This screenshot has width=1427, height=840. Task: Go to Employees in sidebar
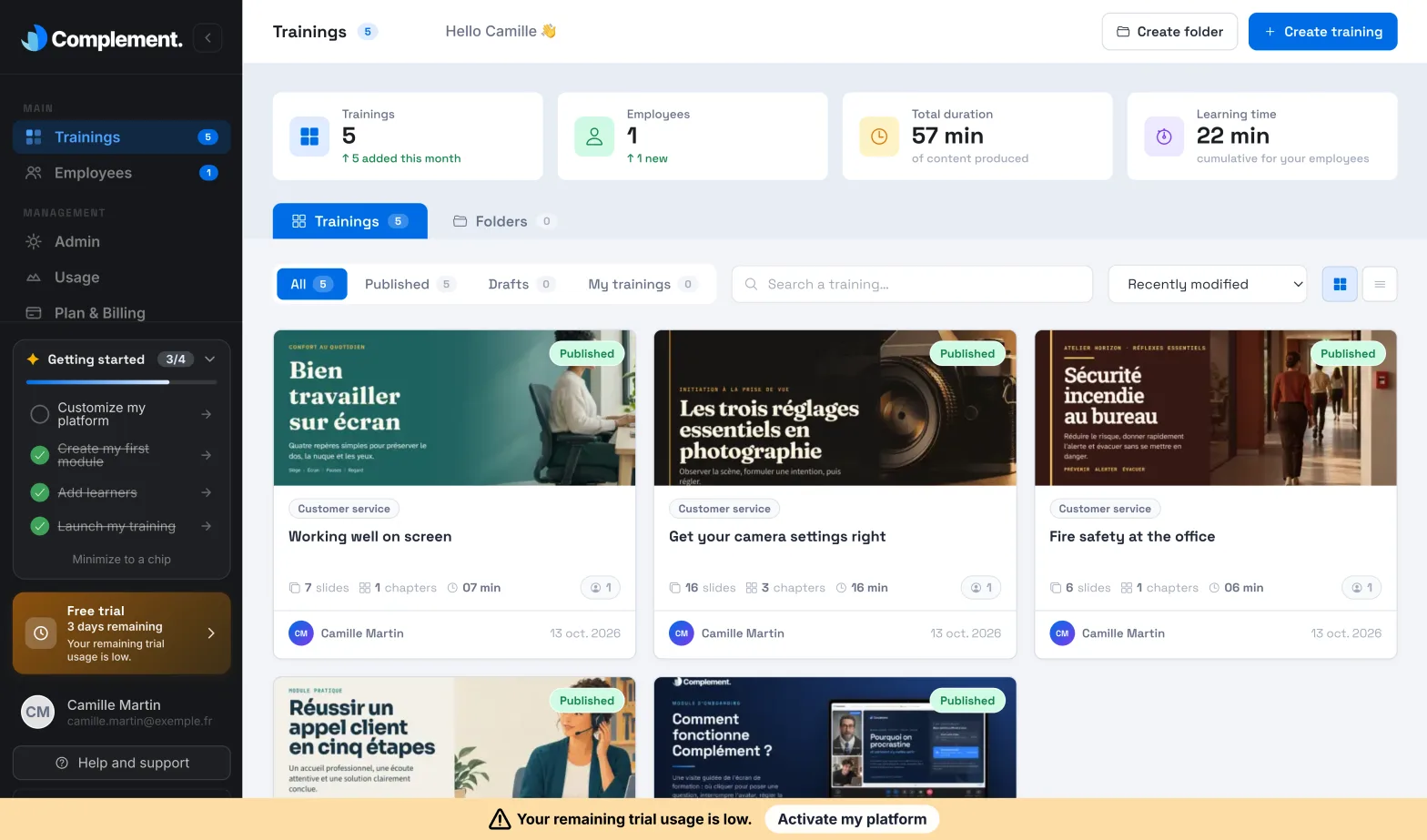pyautogui.click(x=121, y=173)
